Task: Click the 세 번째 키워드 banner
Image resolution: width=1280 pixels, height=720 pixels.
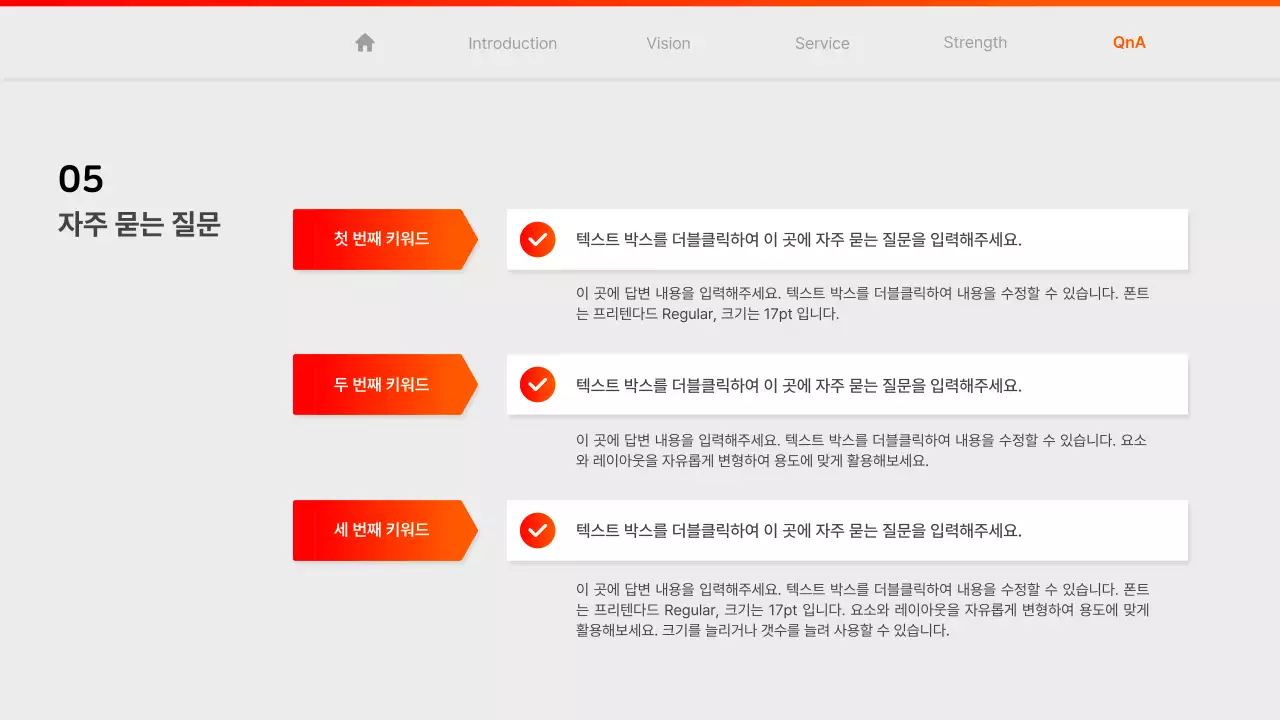Action: click(380, 530)
